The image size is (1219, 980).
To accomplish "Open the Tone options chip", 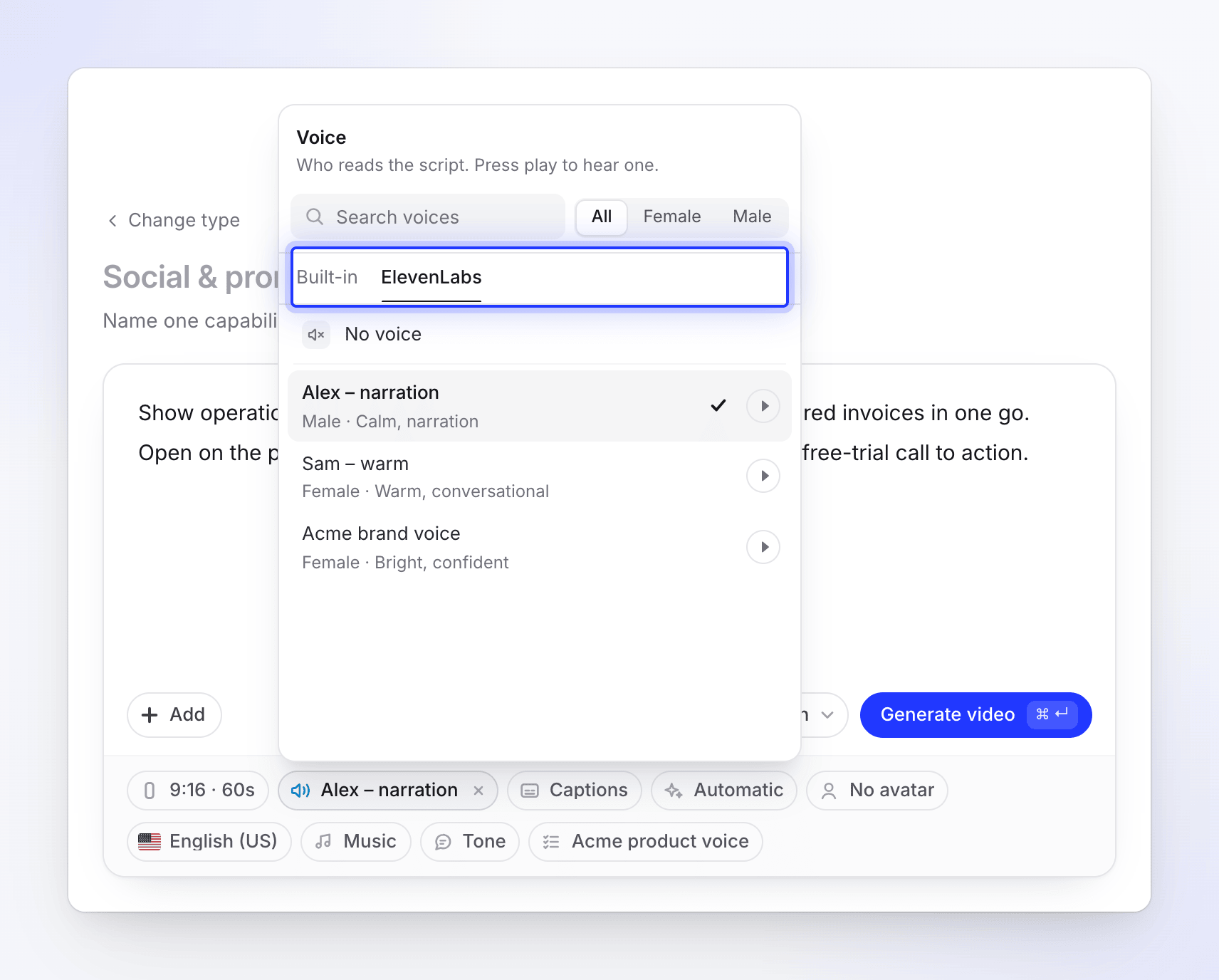I will point(470,842).
